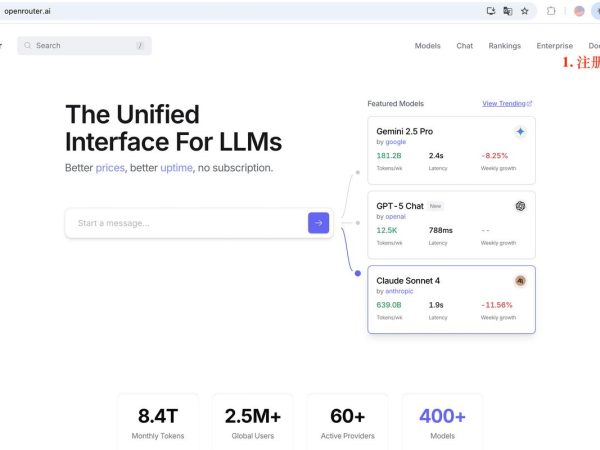
Task: Open the browser extensions puzzle icon
Action: coord(551,11)
